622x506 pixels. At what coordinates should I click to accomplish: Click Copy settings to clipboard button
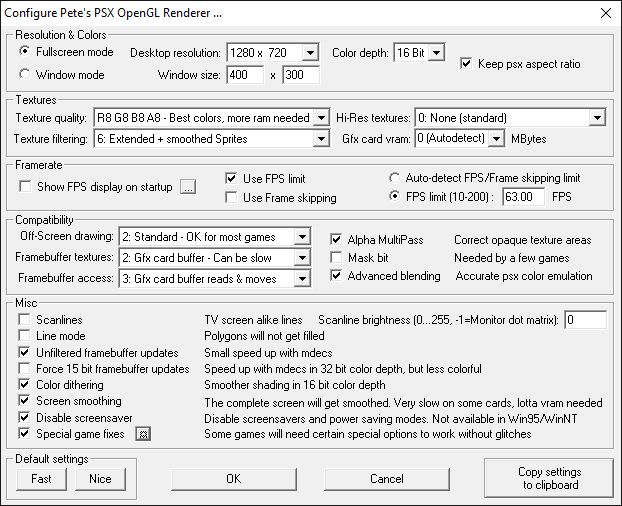[x=549, y=478]
